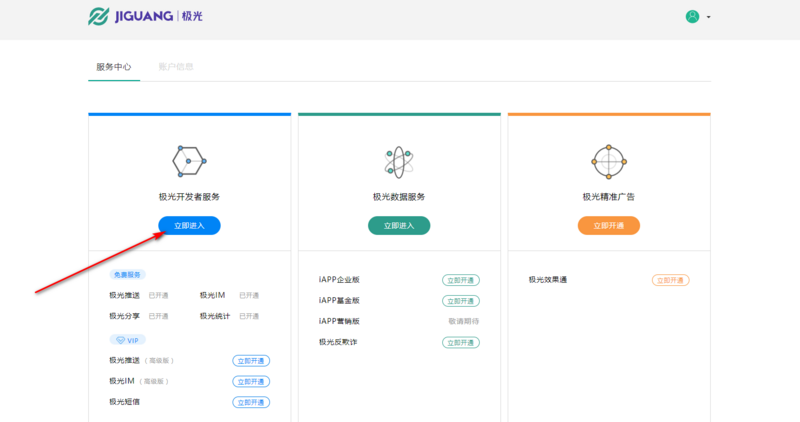Open the user avatar account icon
This screenshot has width=800, height=422.
(x=692, y=17)
